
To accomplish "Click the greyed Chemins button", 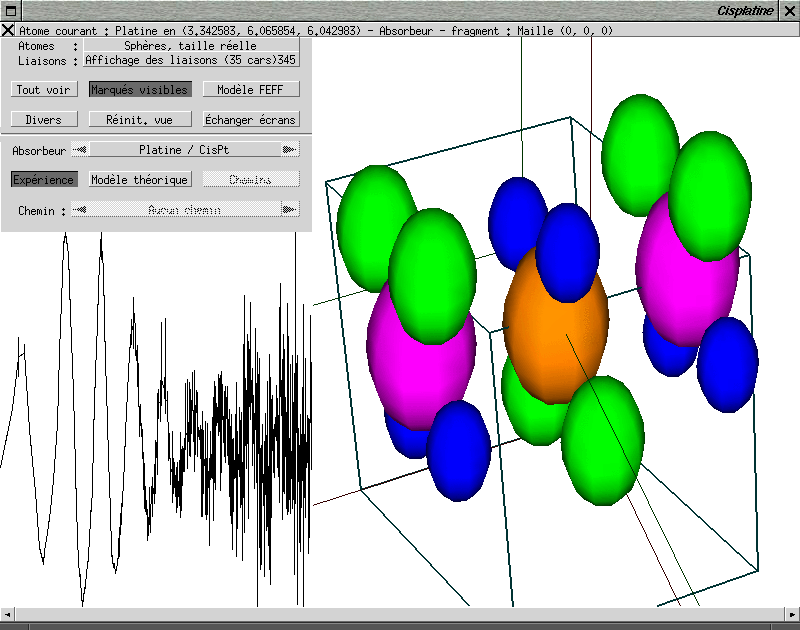I will coord(251,179).
